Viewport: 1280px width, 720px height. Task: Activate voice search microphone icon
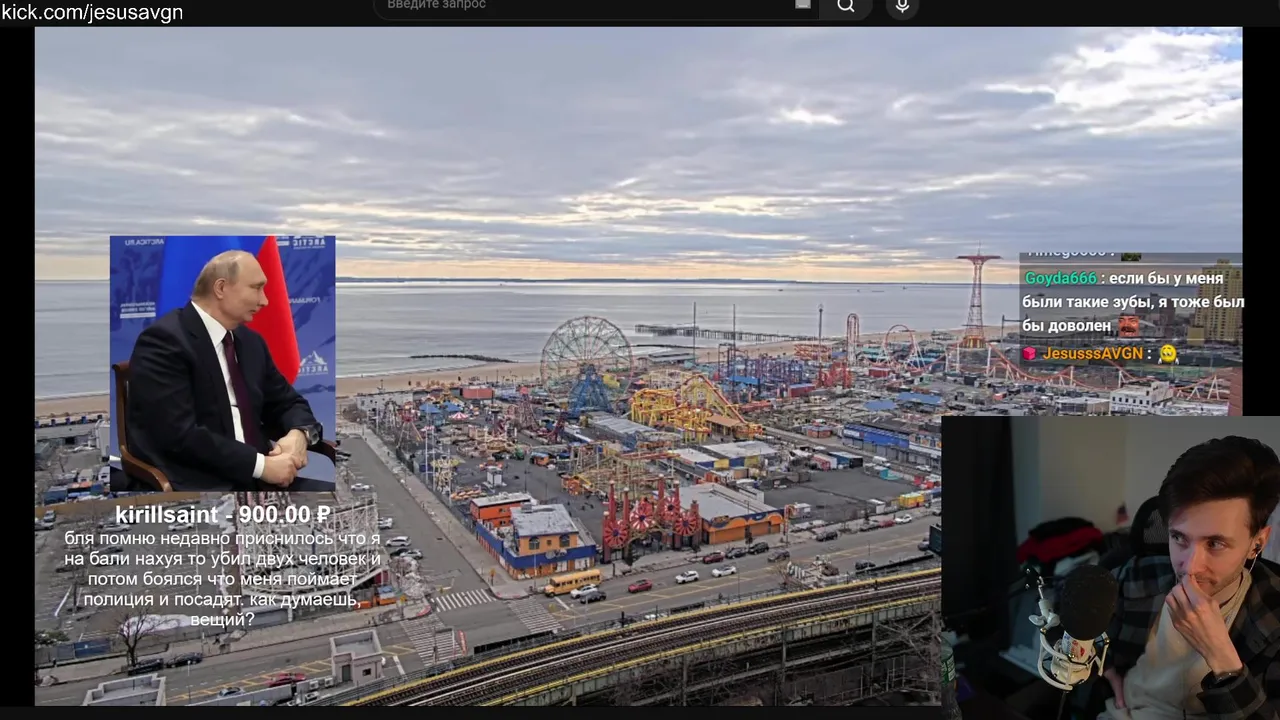tap(902, 6)
